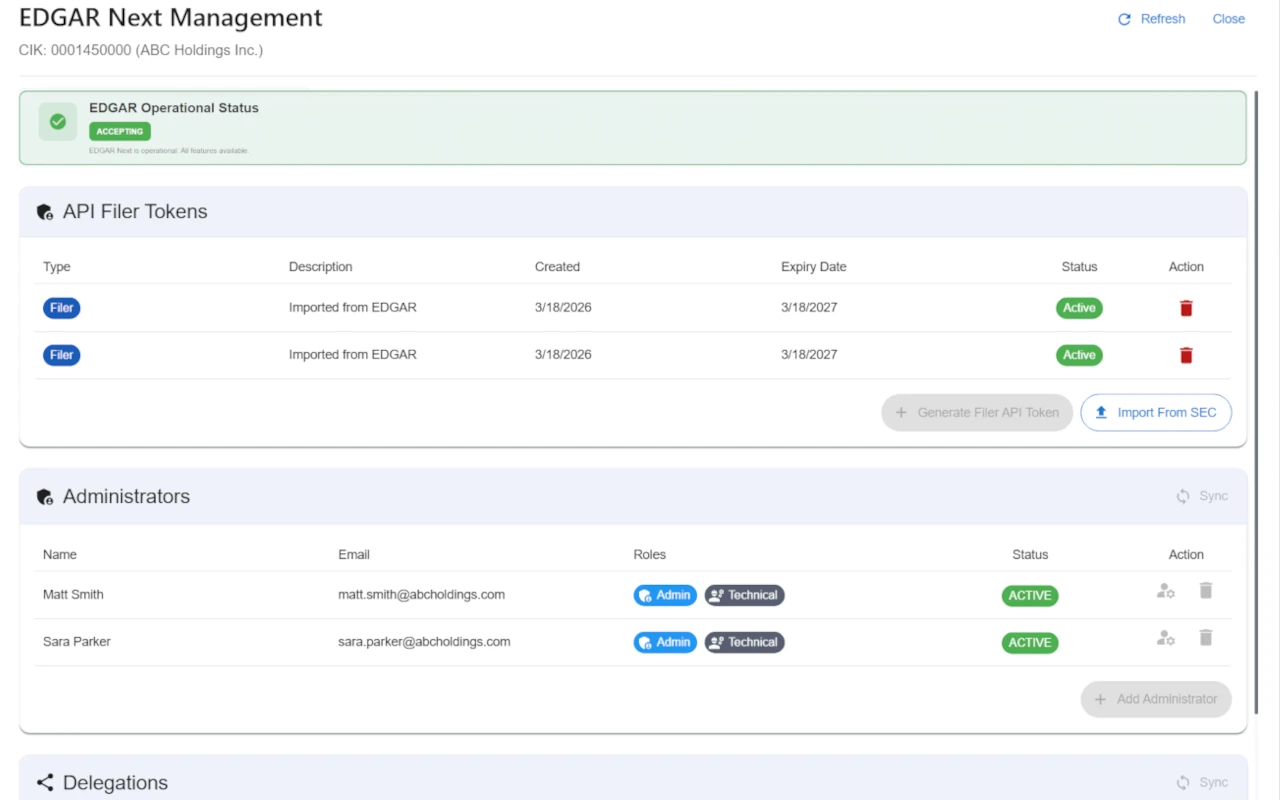Click Sara Parker's delete trash icon
This screenshot has height=800, width=1280.
pyautogui.click(x=1206, y=638)
